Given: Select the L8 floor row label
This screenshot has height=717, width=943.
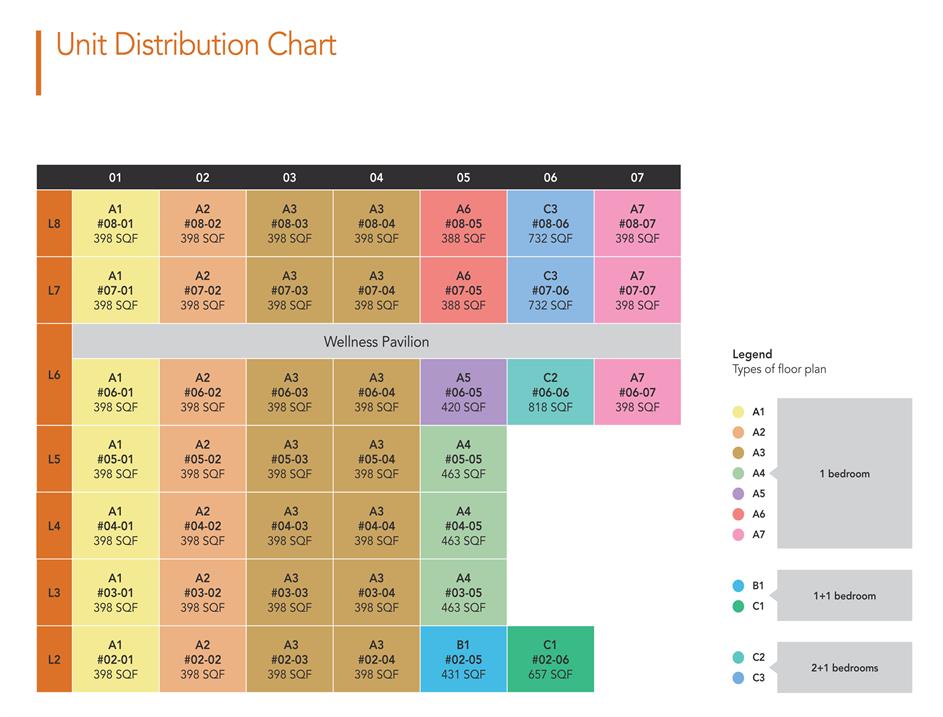Looking at the screenshot, I should pyautogui.click(x=54, y=224).
